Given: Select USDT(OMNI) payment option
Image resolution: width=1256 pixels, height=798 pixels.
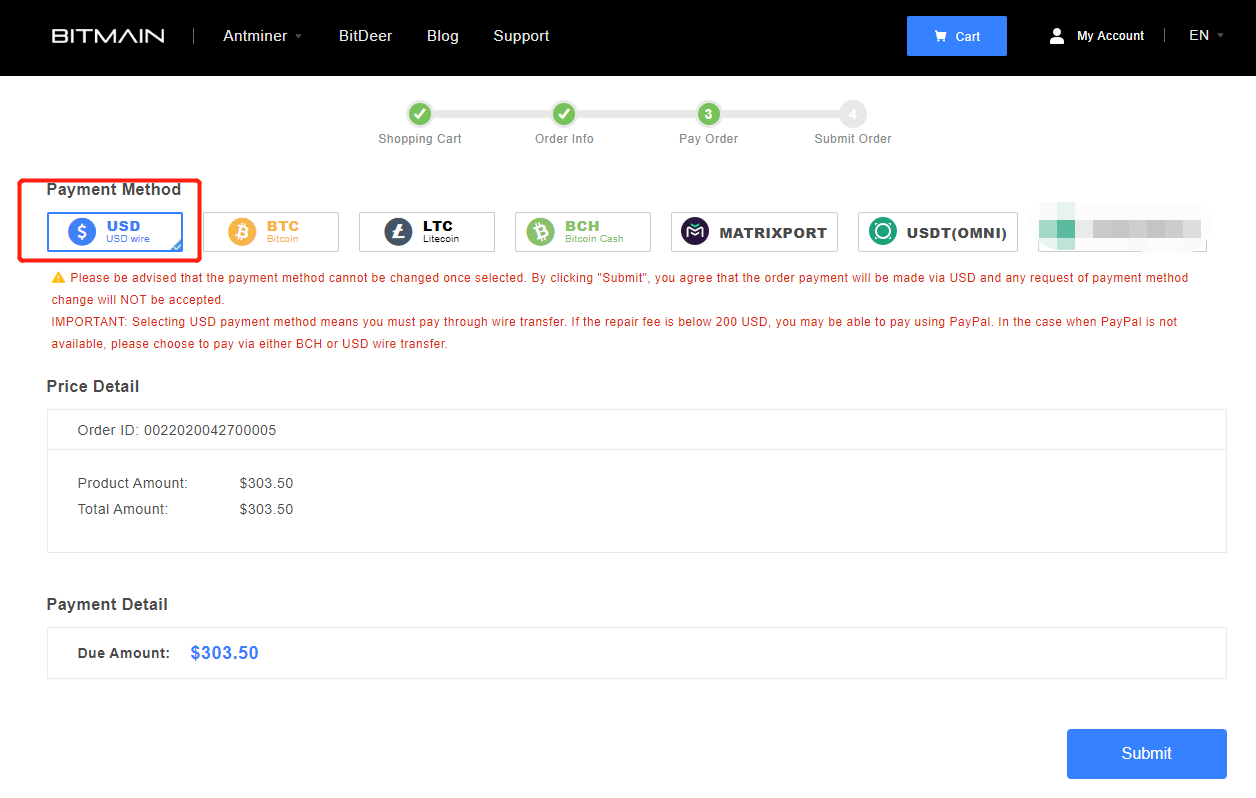Looking at the screenshot, I should 938,232.
